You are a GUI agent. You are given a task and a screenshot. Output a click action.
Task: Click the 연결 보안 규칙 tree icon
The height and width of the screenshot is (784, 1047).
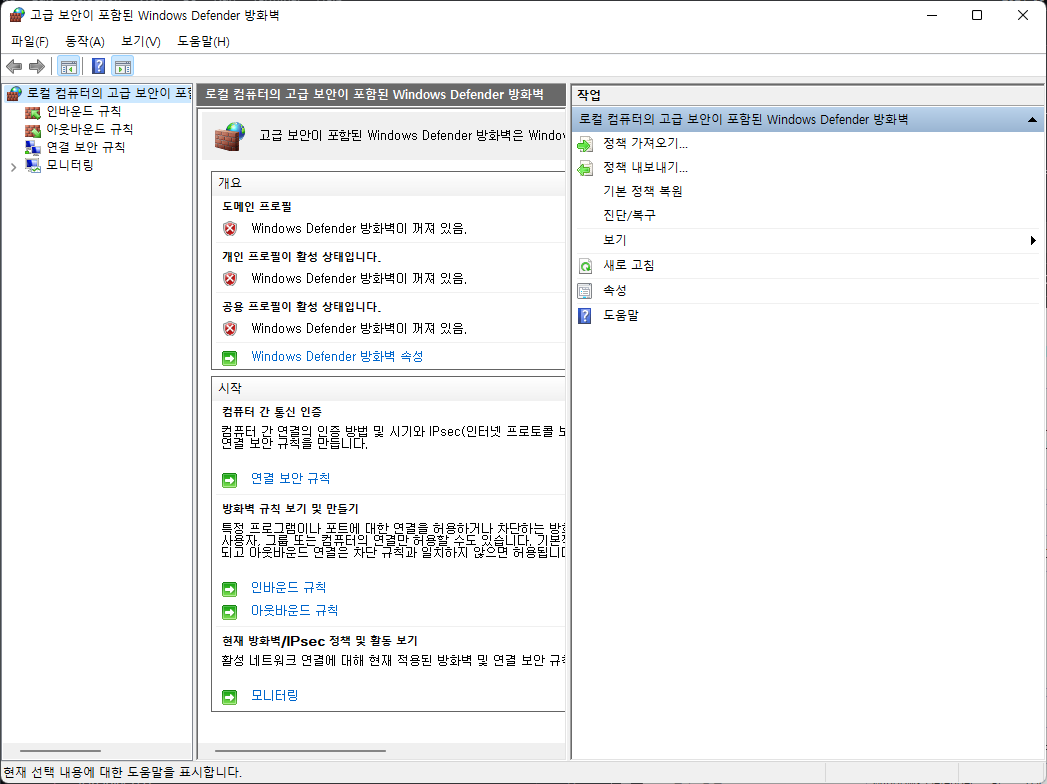(x=33, y=147)
